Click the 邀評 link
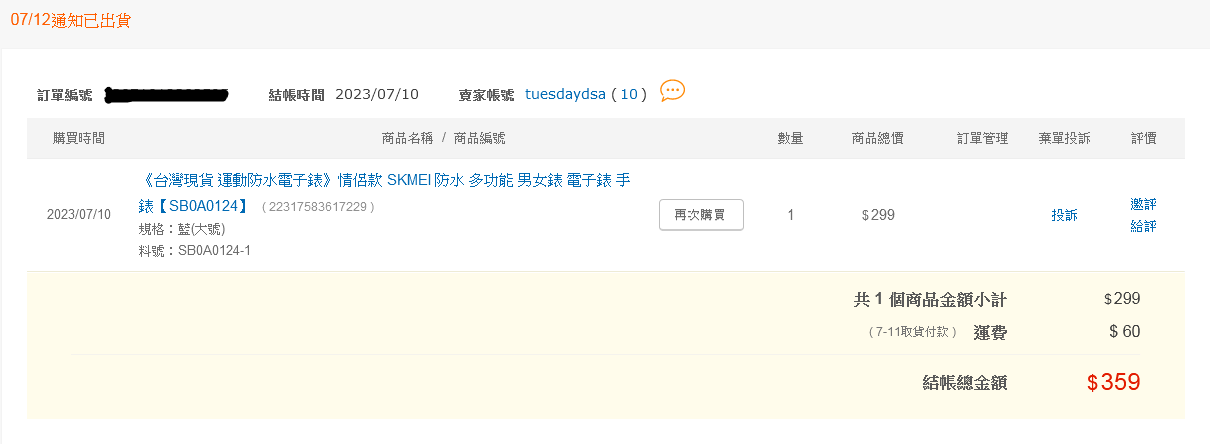The image size is (1210, 444). coord(1143,204)
